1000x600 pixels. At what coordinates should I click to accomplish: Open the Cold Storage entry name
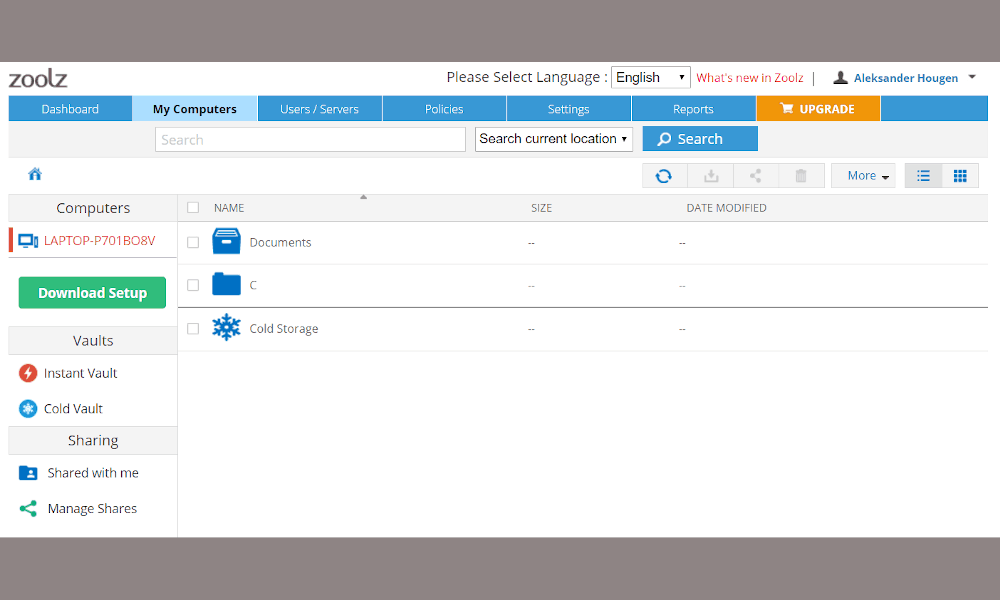(x=284, y=328)
